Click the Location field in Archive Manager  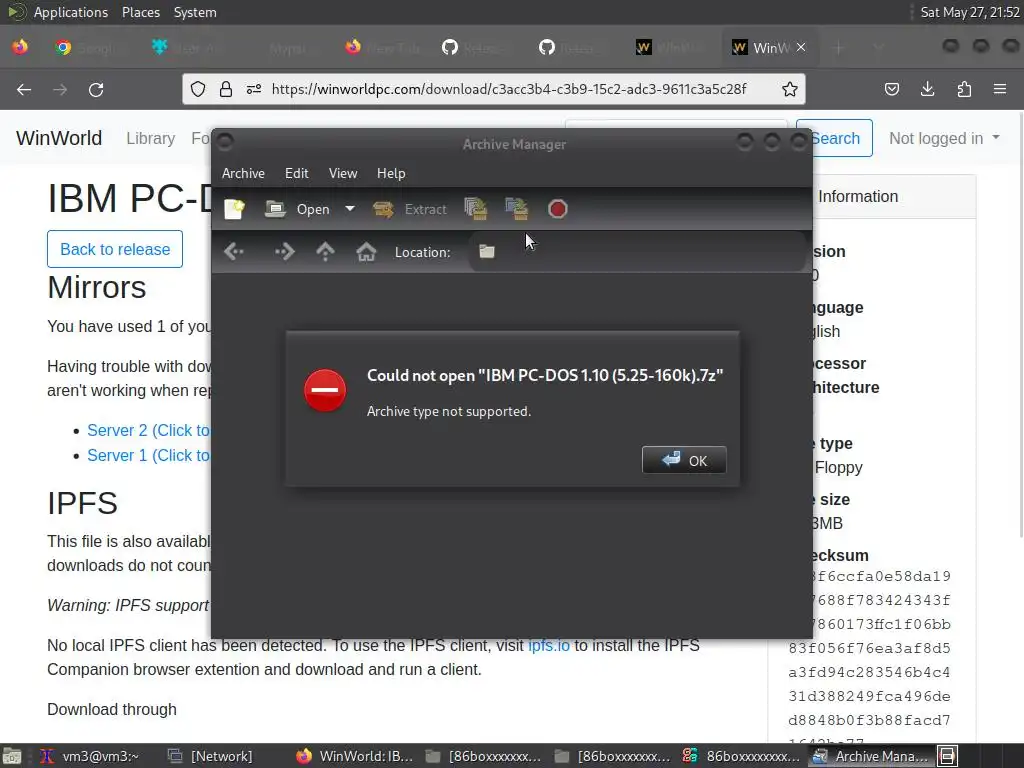(x=637, y=251)
